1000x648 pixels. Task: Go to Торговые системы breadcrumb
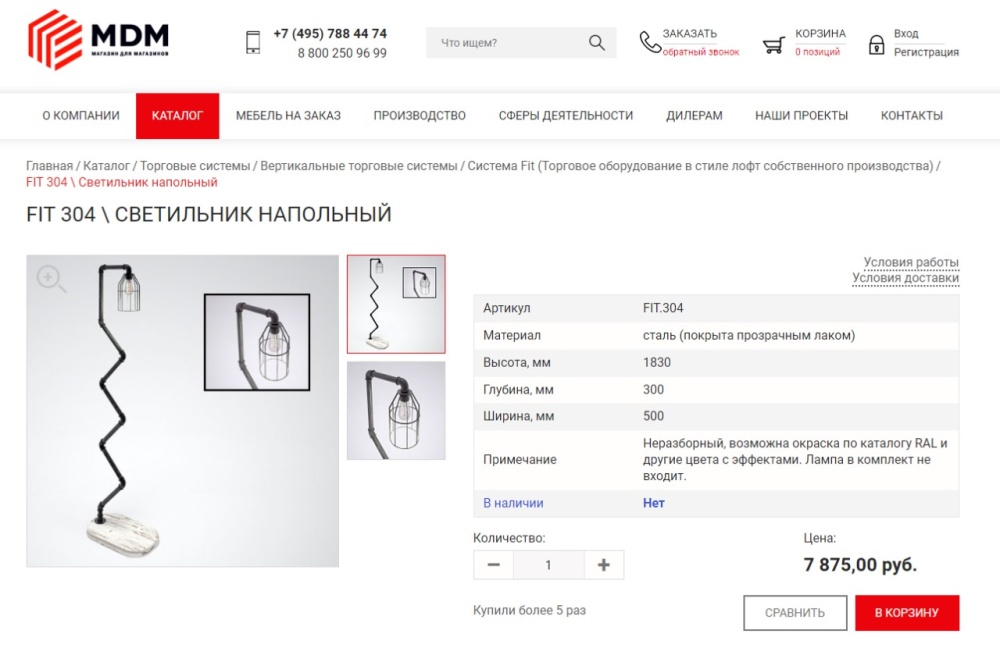point(195,166)
